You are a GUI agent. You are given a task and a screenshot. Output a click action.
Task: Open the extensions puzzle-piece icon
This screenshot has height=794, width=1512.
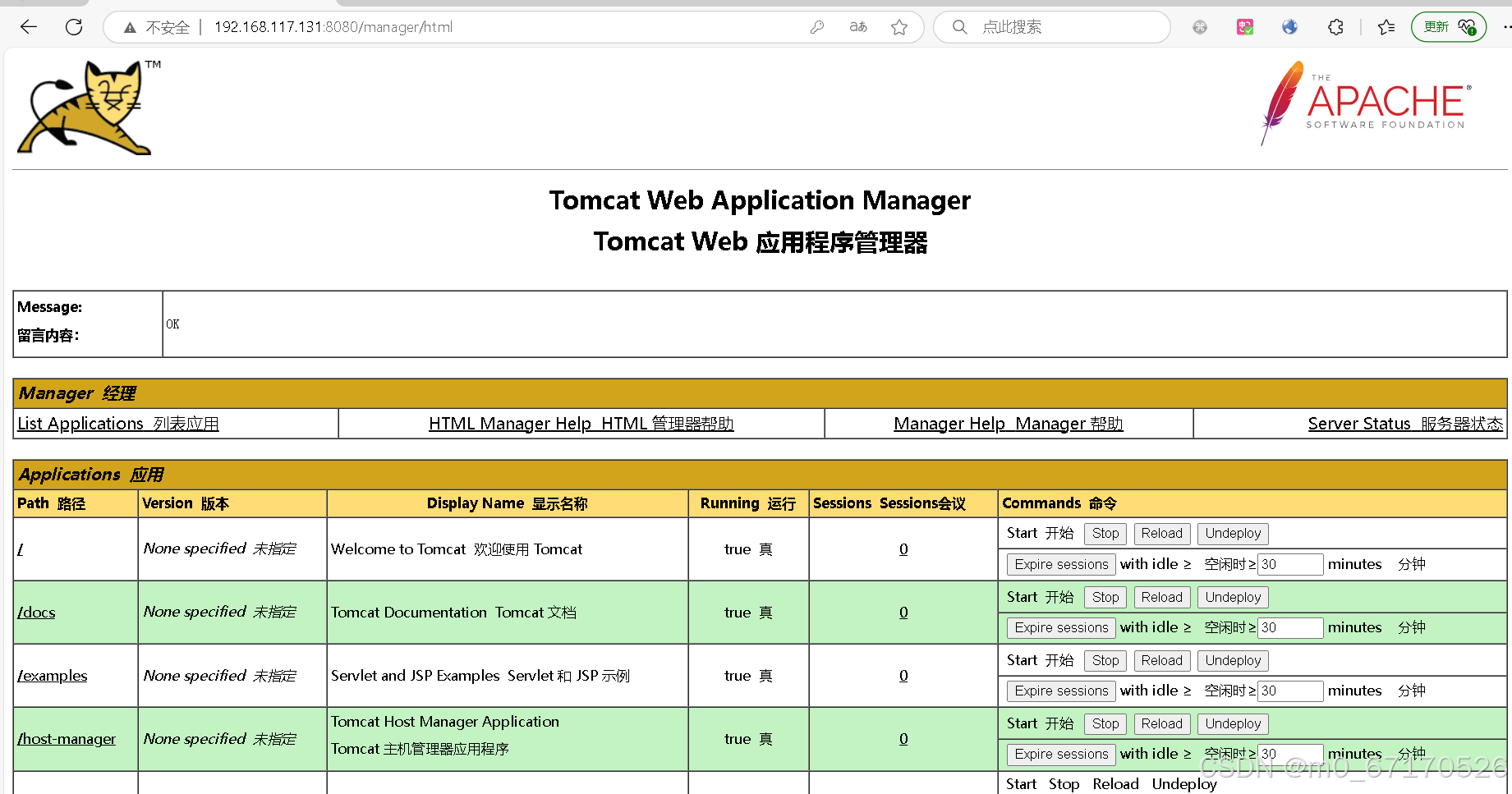[1335, 27]
